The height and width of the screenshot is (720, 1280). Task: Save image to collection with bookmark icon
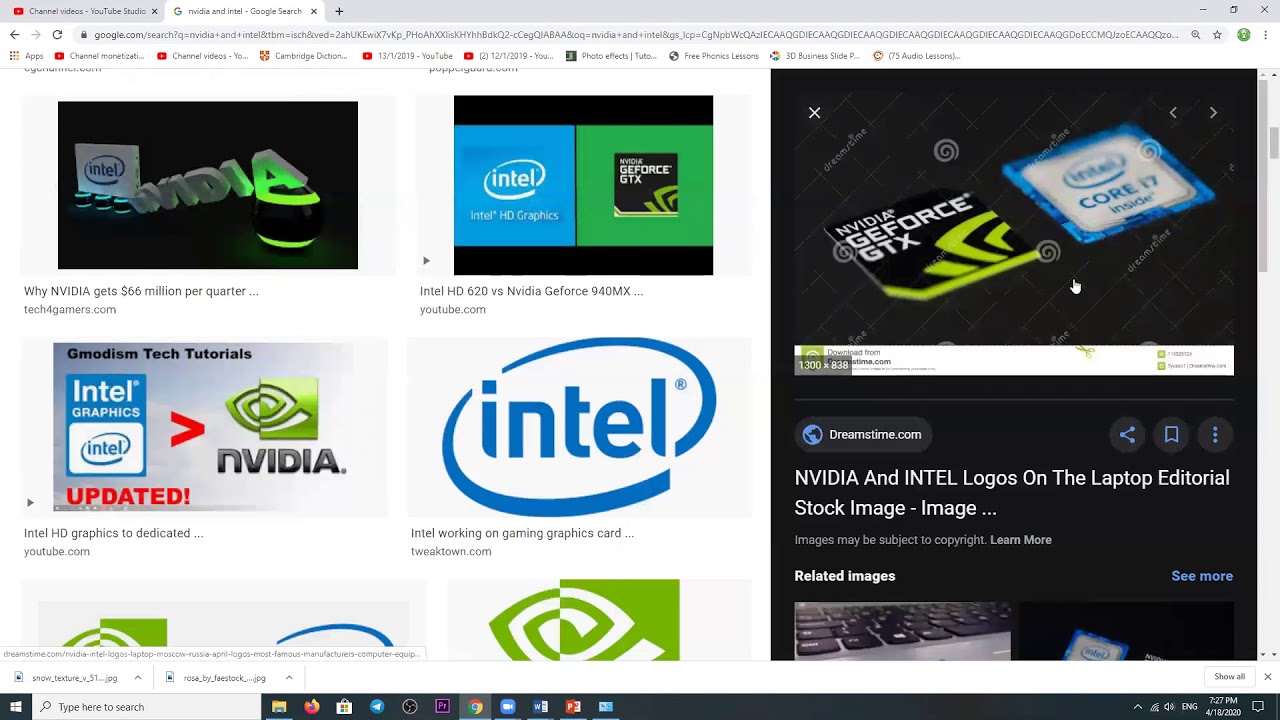tap(1171, 434)
